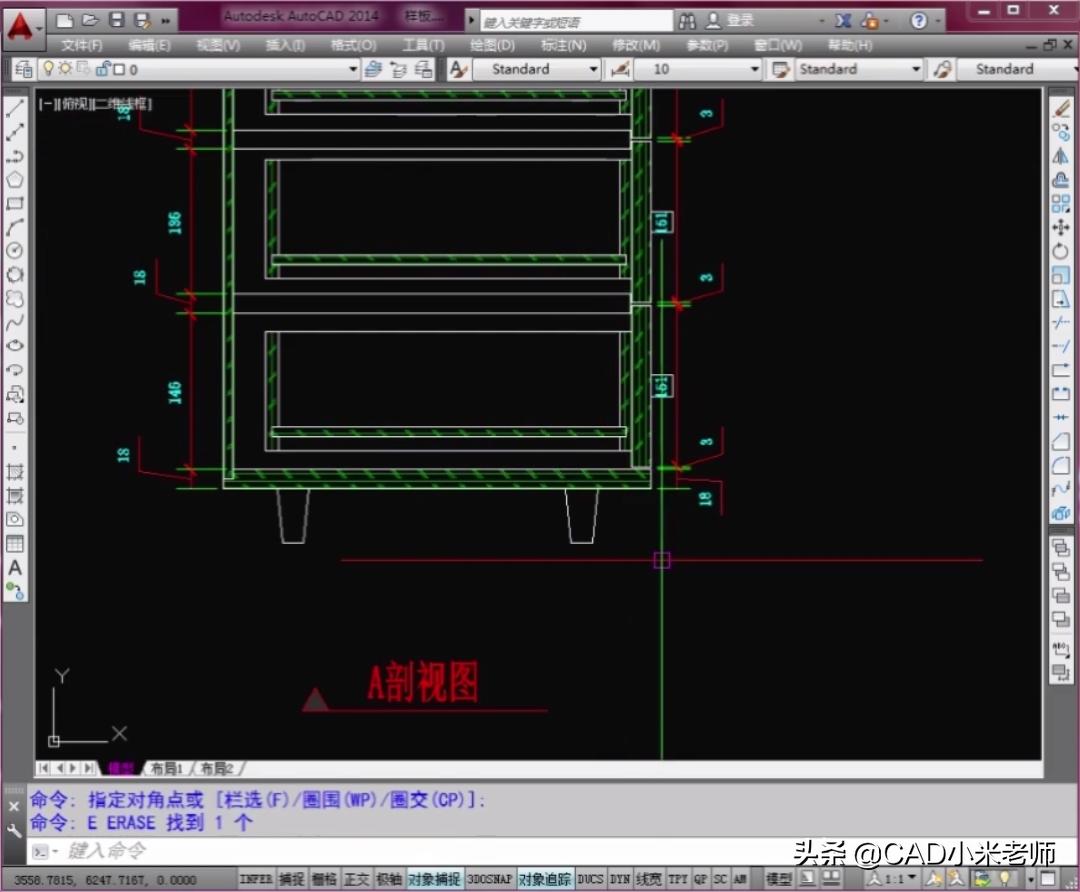The width and height of the screenshot is (1080, 892).
Task: Click the help question mark button
Action: tap(918, 21)
